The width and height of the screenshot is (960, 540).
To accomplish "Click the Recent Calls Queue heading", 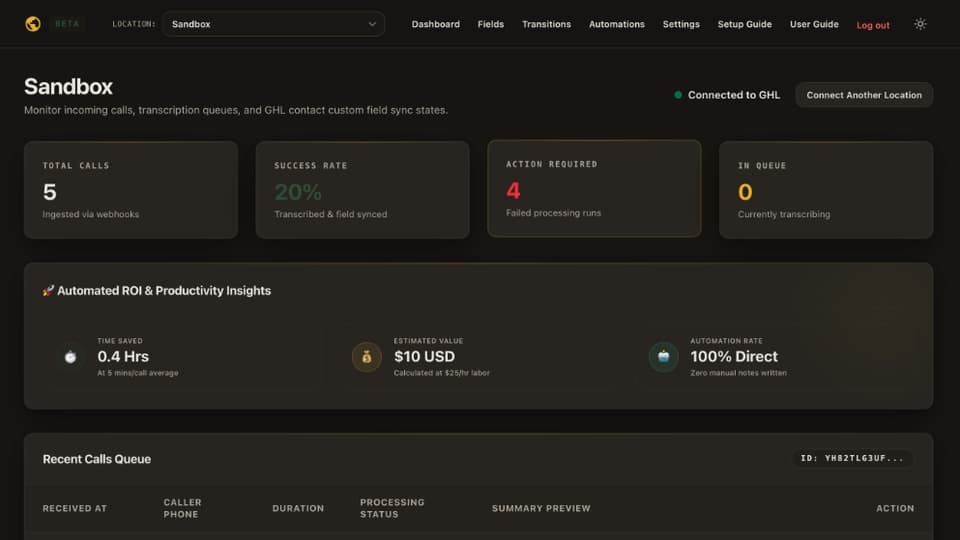I will pos(97,459).
